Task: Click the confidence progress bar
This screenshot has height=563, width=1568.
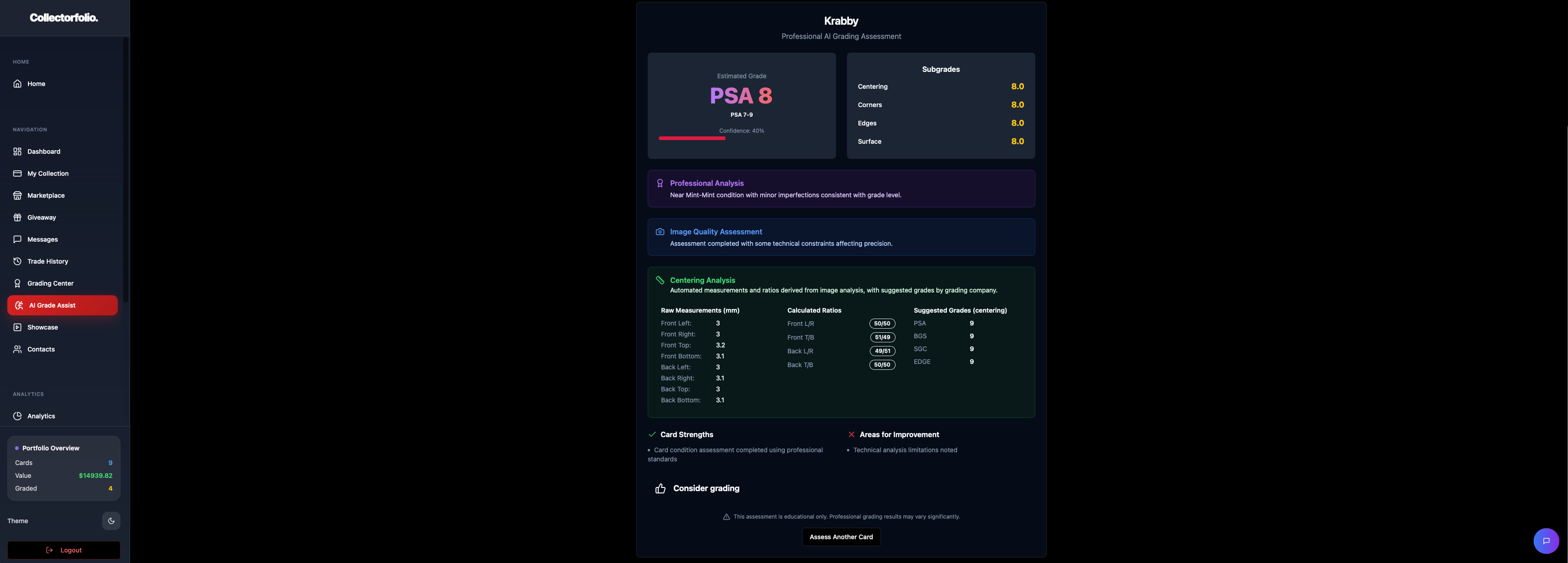Action: pyautogui.click(x=692, y=138)
